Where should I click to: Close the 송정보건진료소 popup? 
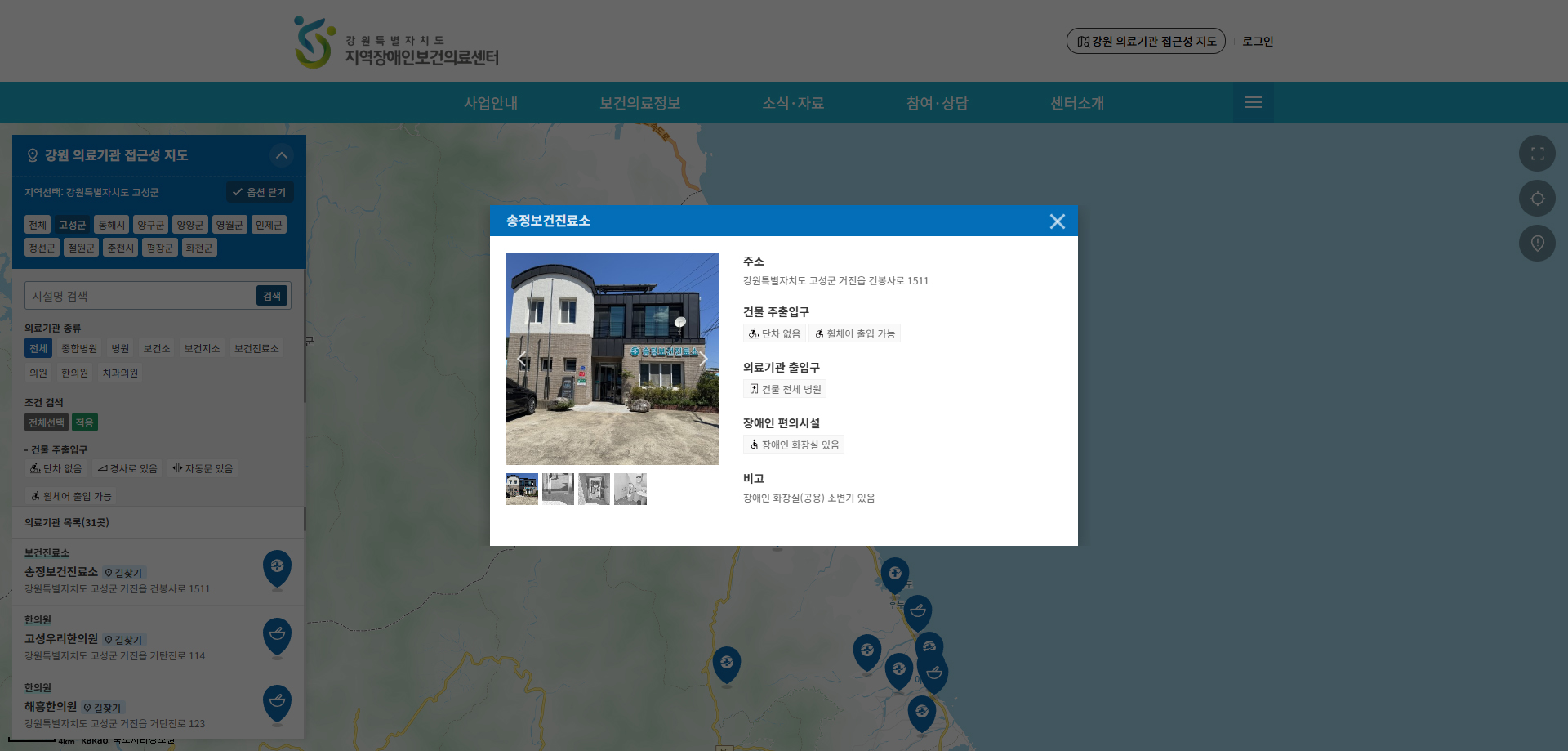tap(1057, 221)
